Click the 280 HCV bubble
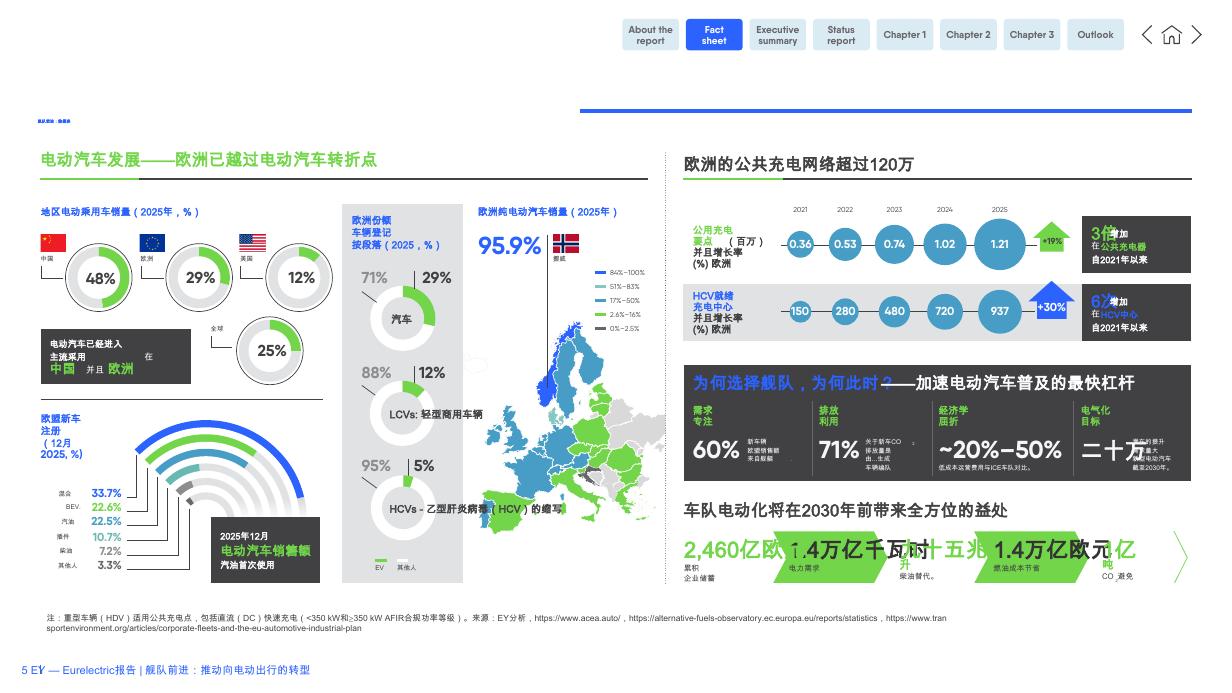 pos(845,311)
